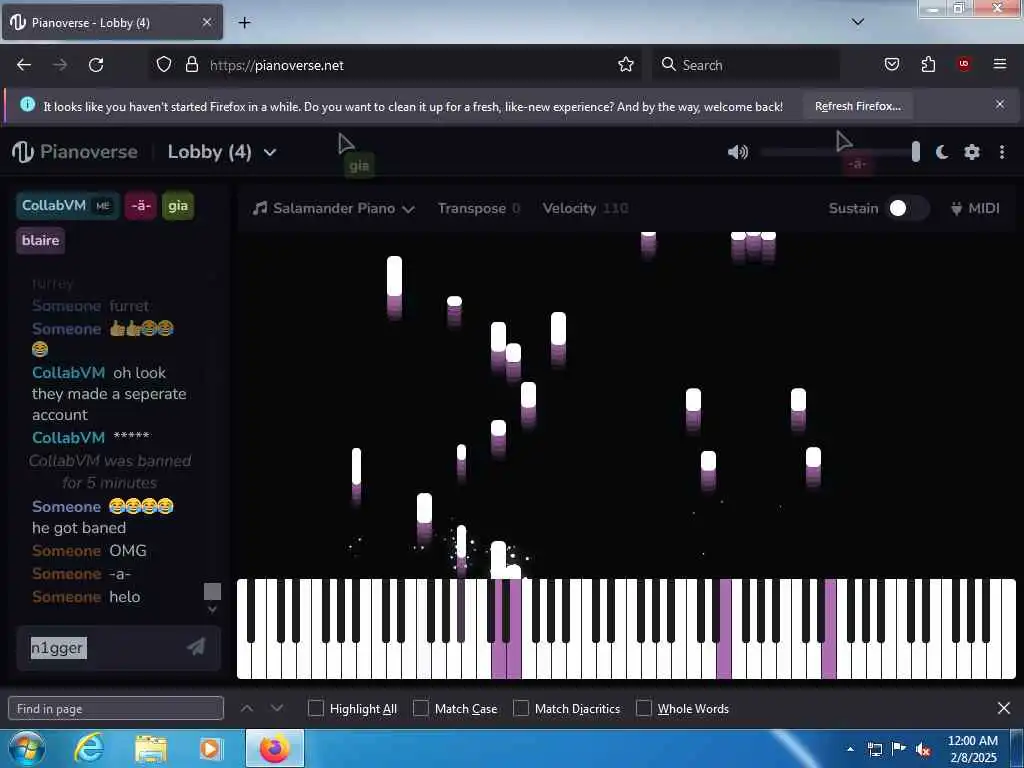Open Save to Pocket icon
Screen dimensions: 1024x768
(892, 64)
